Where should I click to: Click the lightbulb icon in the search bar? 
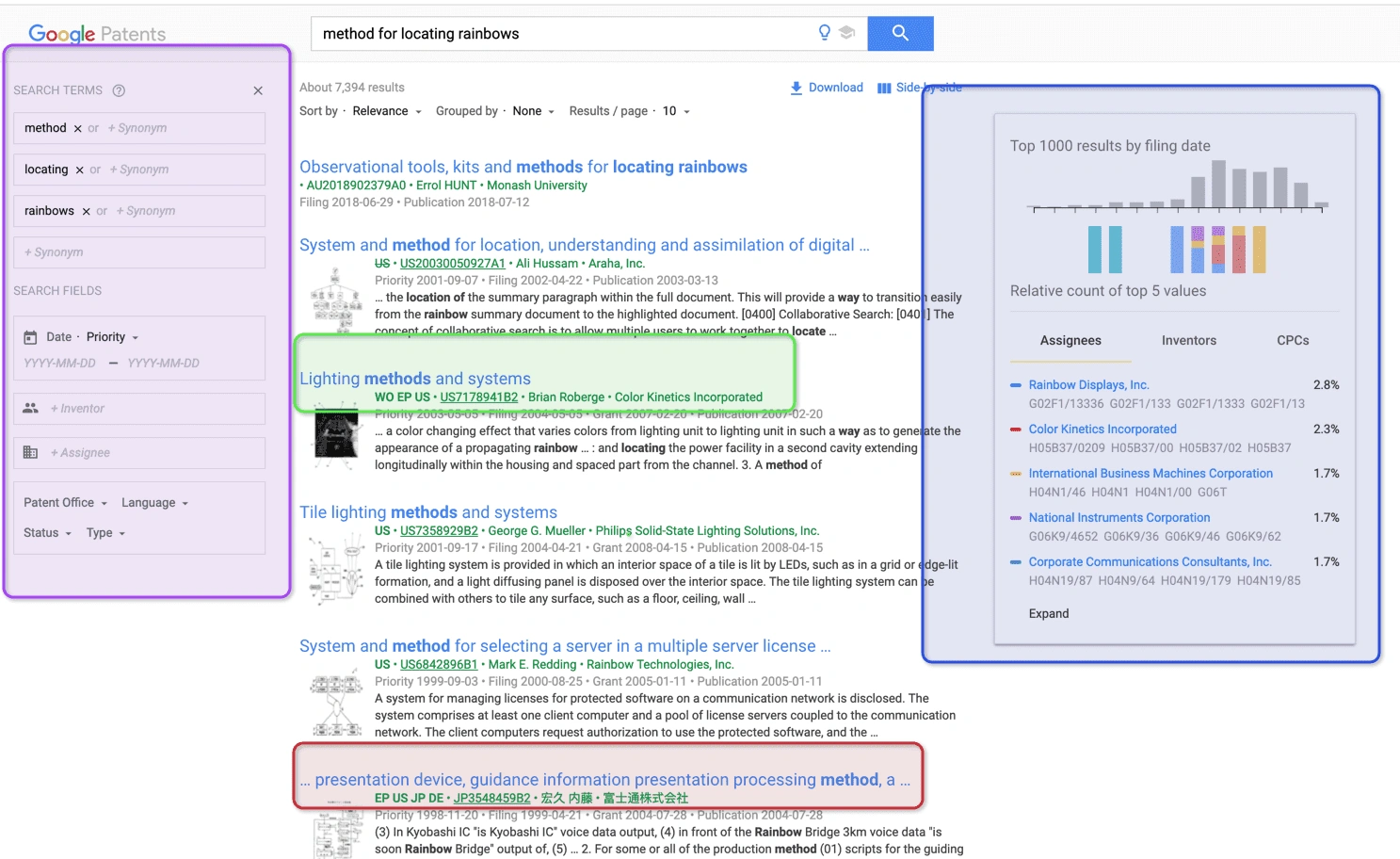pyautogui.click(x=825, y=33)
